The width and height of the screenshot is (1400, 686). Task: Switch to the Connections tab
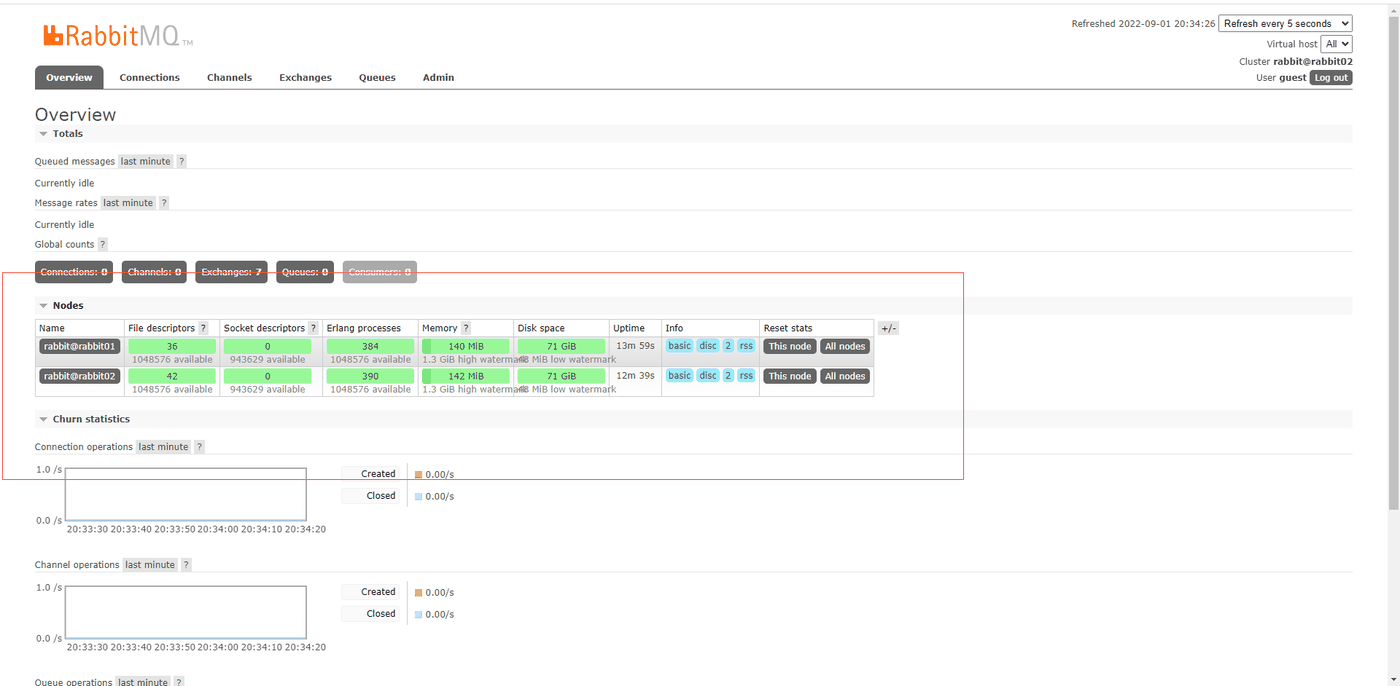(150, 77)
